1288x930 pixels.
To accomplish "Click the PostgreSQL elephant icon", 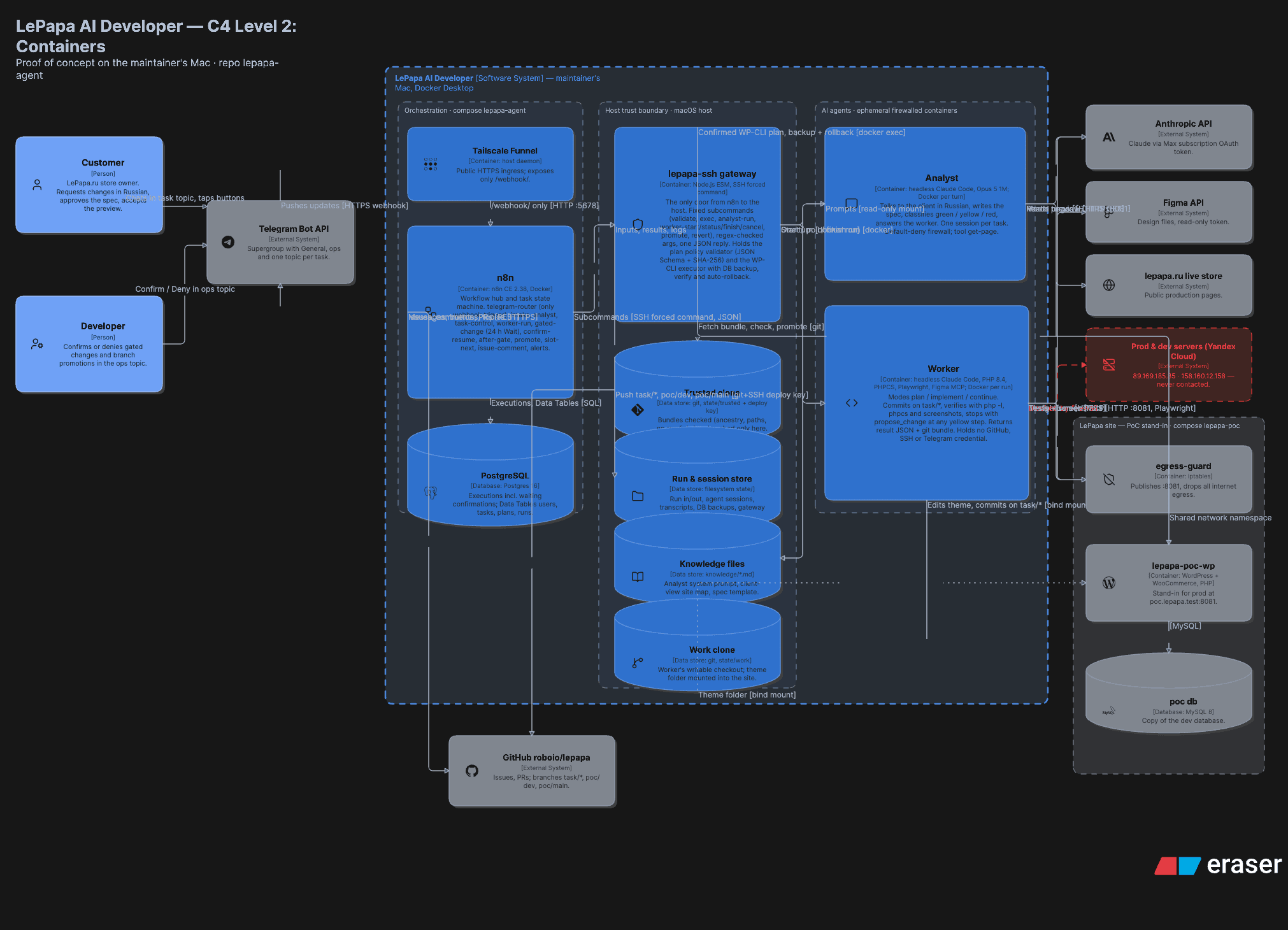I will (x=431, y=492).
